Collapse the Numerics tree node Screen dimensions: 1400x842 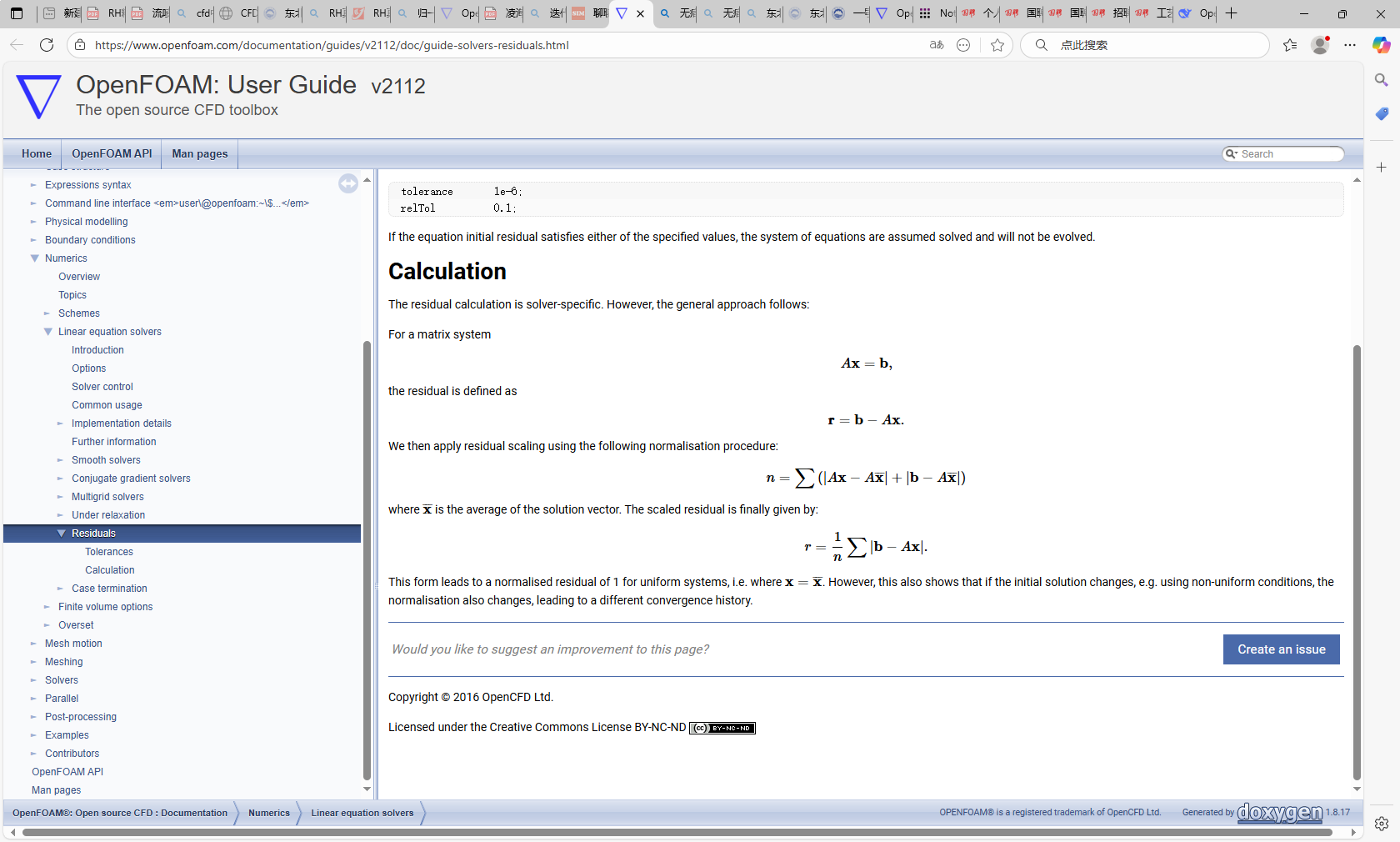(35, 258)
